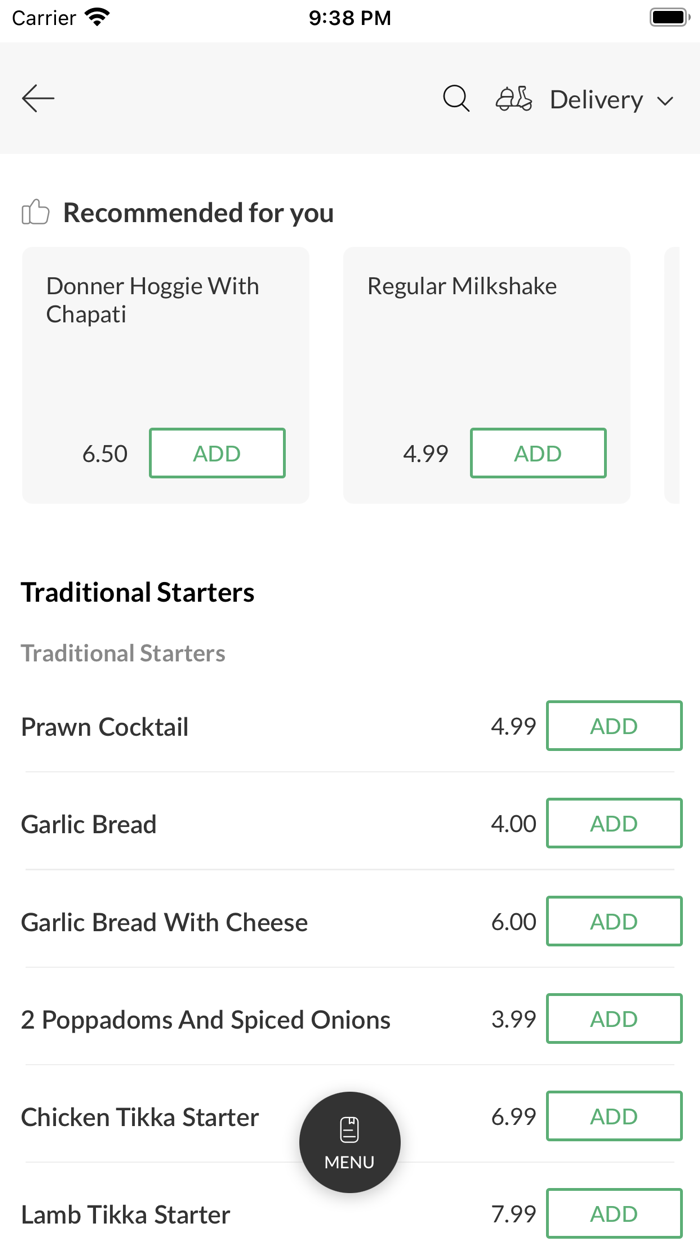Tap the delivery scooter icon
Screen dimensions: 700x1244
(x=514, y=99)
